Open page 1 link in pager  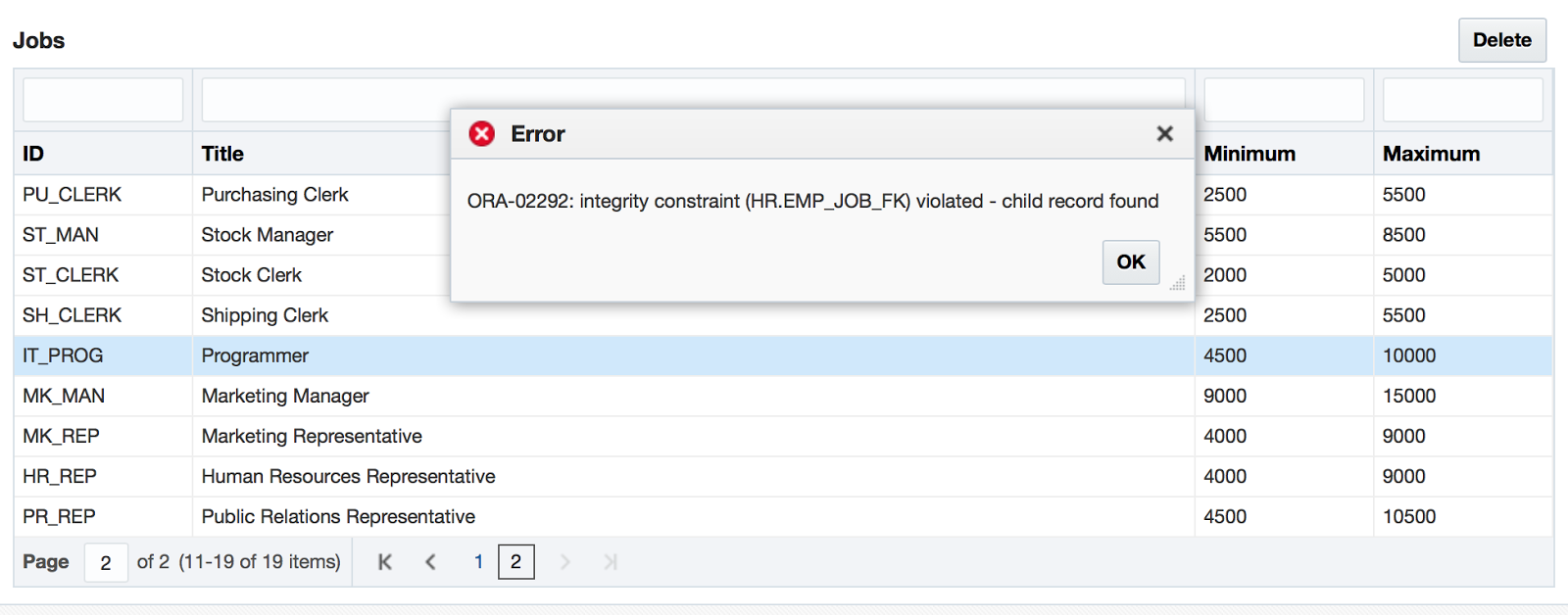(x=478, y=562)
